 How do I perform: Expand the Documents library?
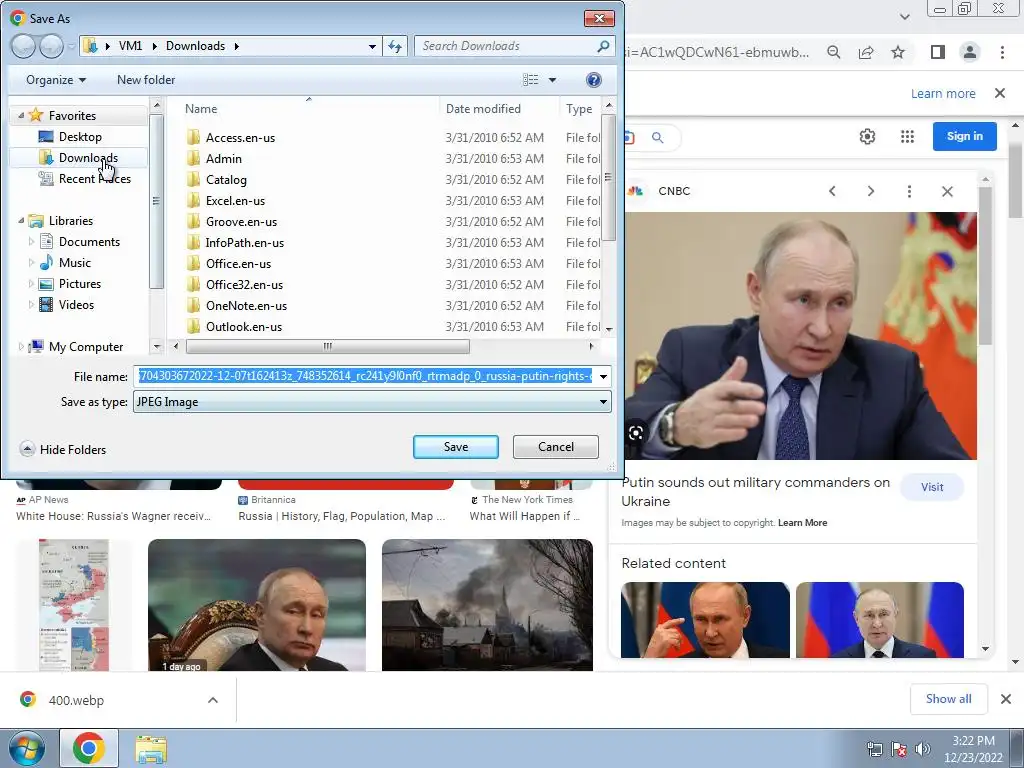coord(31,242)
